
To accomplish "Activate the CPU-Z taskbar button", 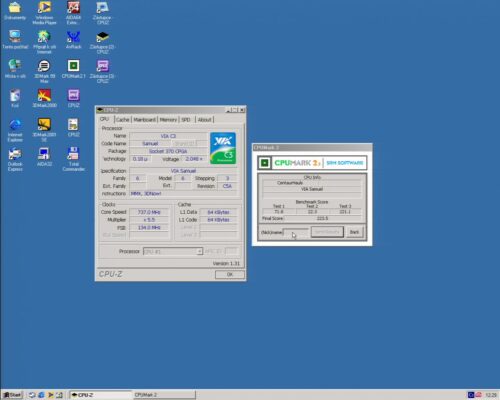I will click(101, 395).
